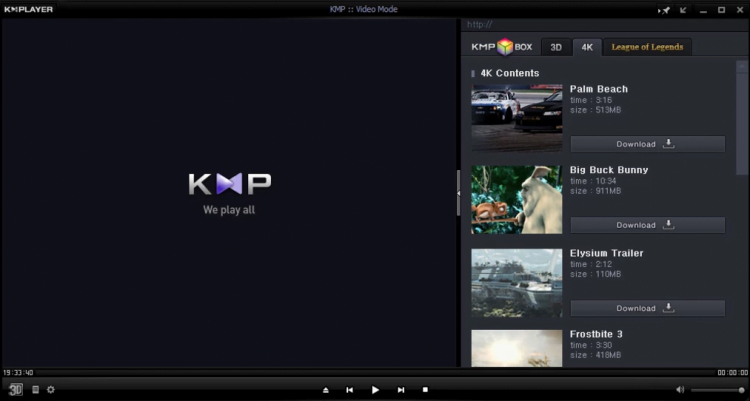This screenshot has height=401, width=750.
Task: Skip to the previous track
Action: (350, 390)
